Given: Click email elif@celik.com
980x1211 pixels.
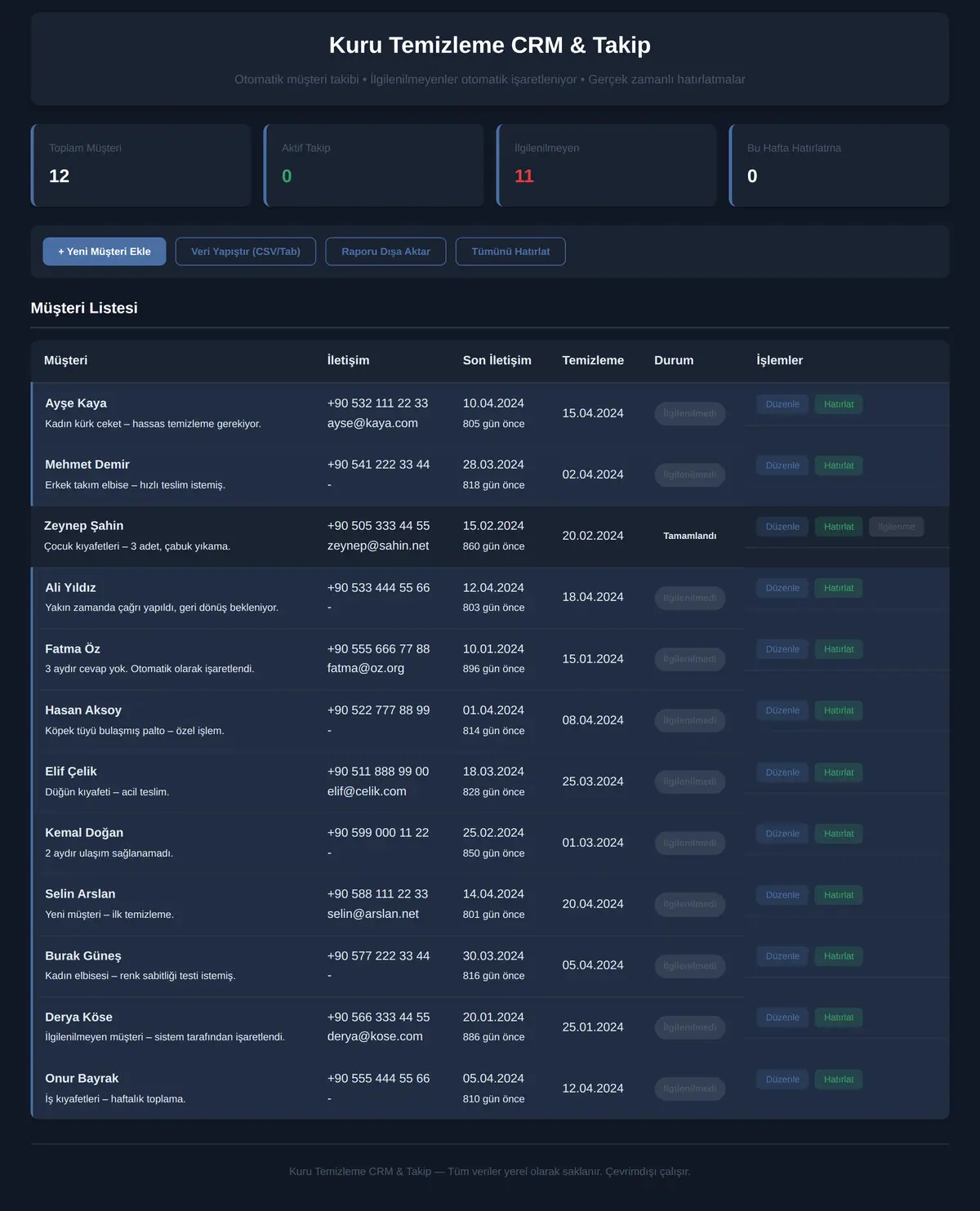Looking at the screenshot, I should tap(367, 791).
